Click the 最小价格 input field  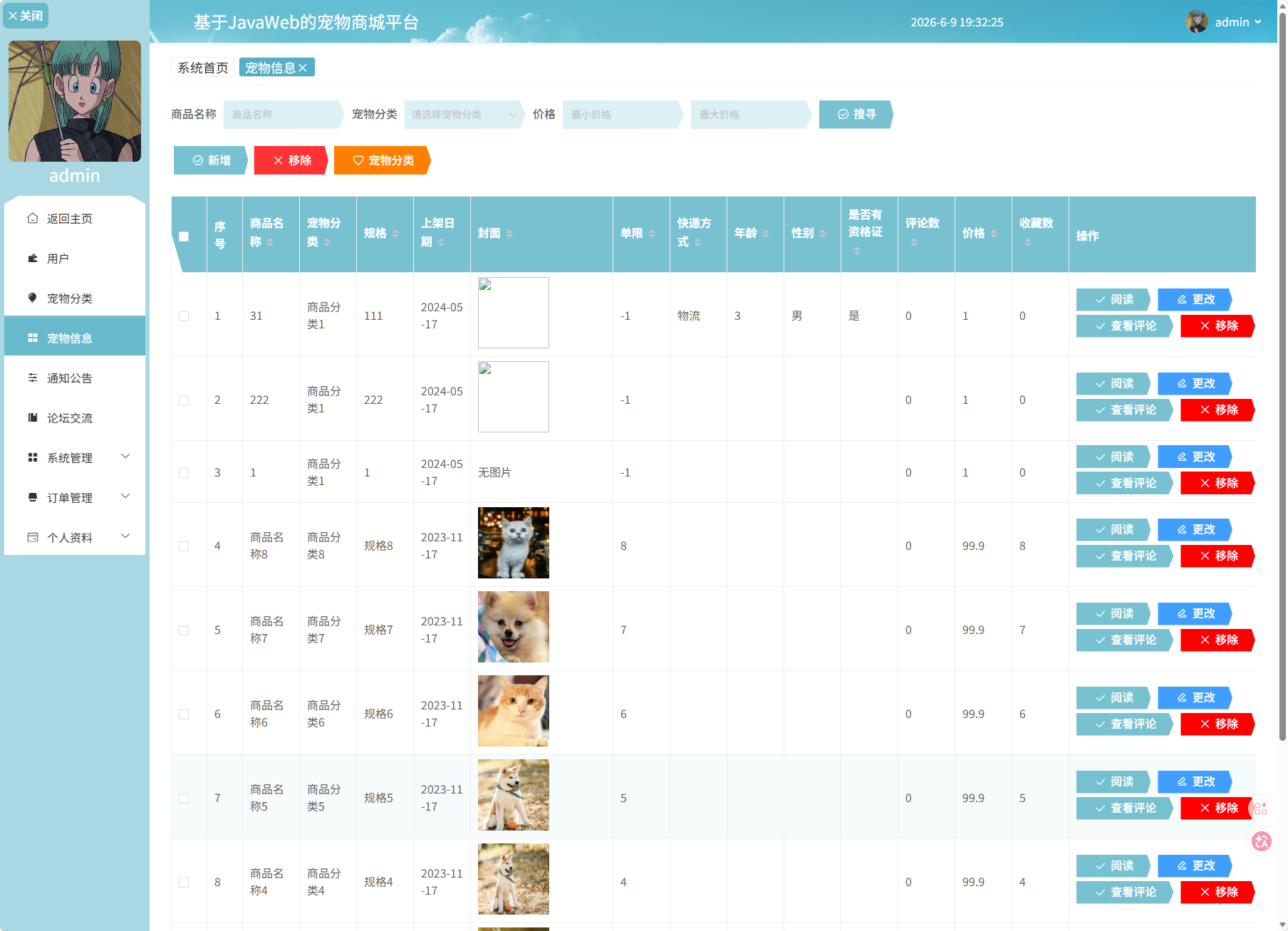coord(623,115)
